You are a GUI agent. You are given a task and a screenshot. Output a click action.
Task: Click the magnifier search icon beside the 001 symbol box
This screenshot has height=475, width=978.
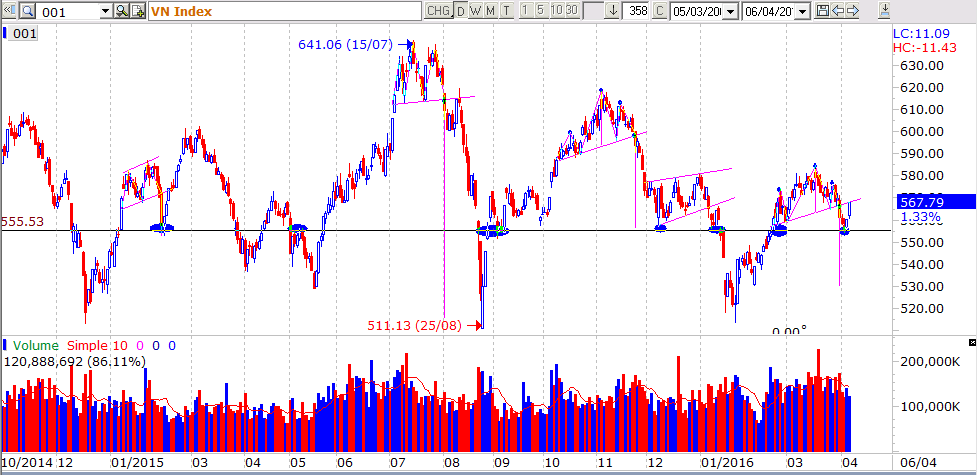point(27,11)
